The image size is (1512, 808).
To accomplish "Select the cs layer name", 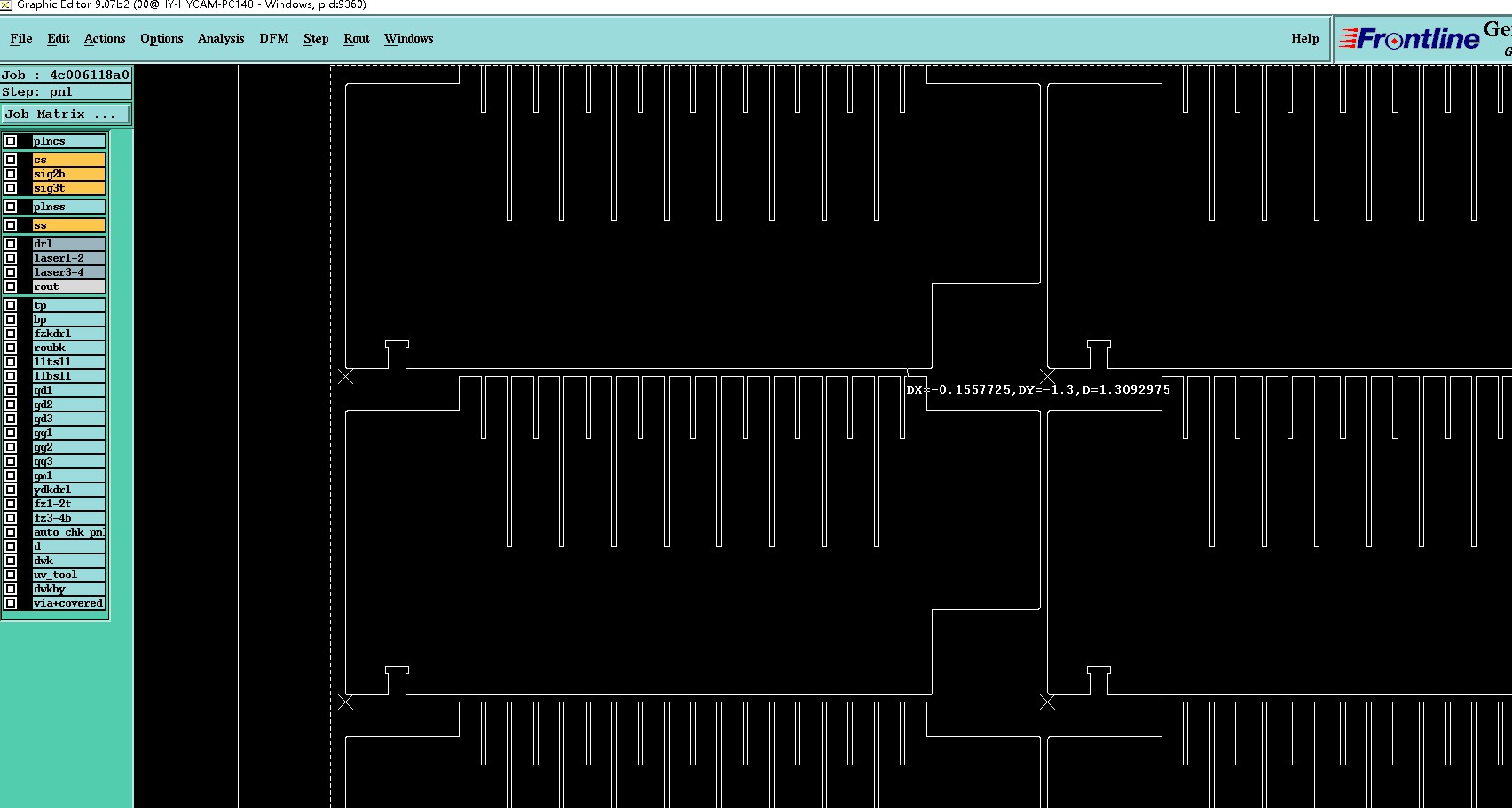I will pyautogui.click(x=69, y=160).
